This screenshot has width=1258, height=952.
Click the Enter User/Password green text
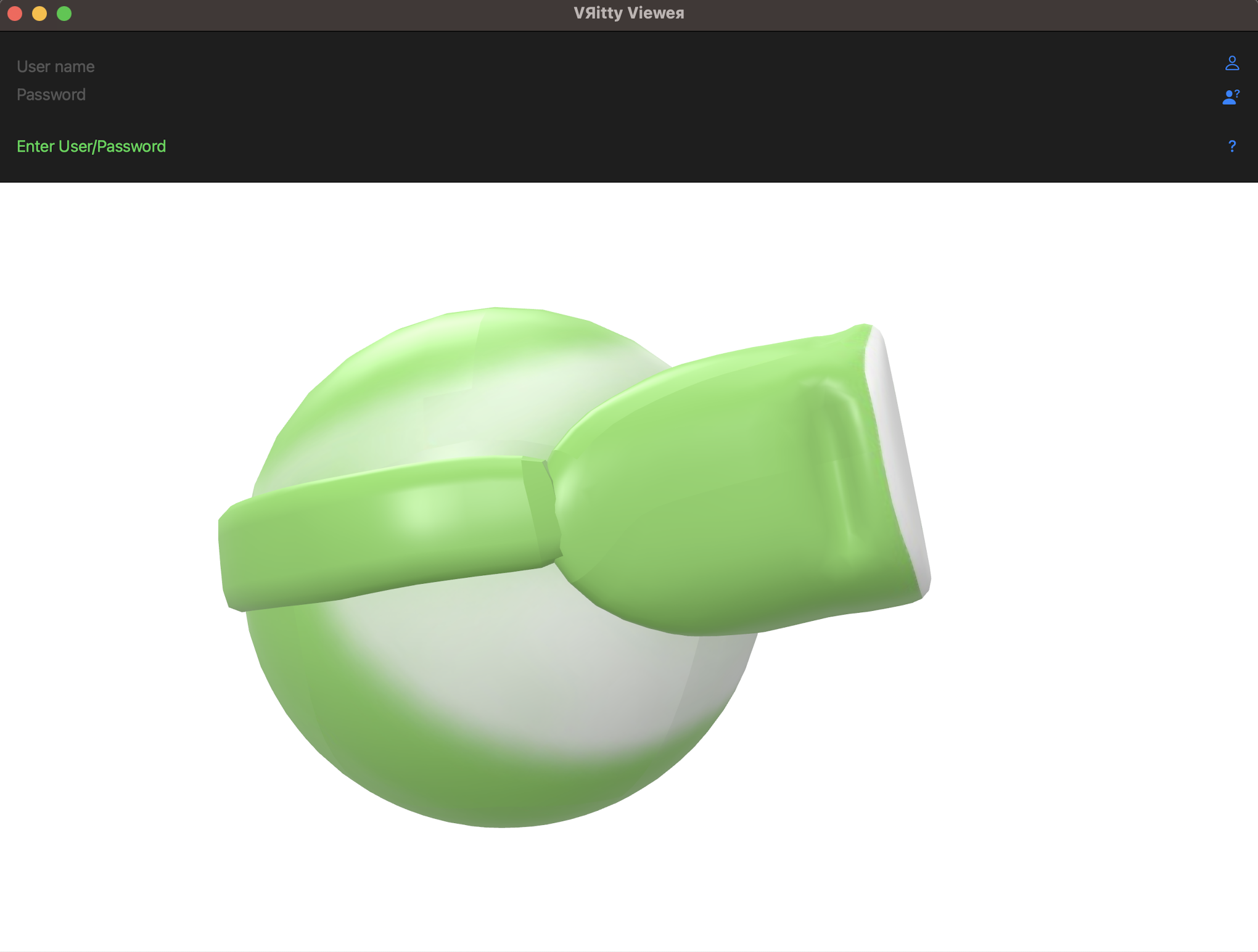click(91, 146)
